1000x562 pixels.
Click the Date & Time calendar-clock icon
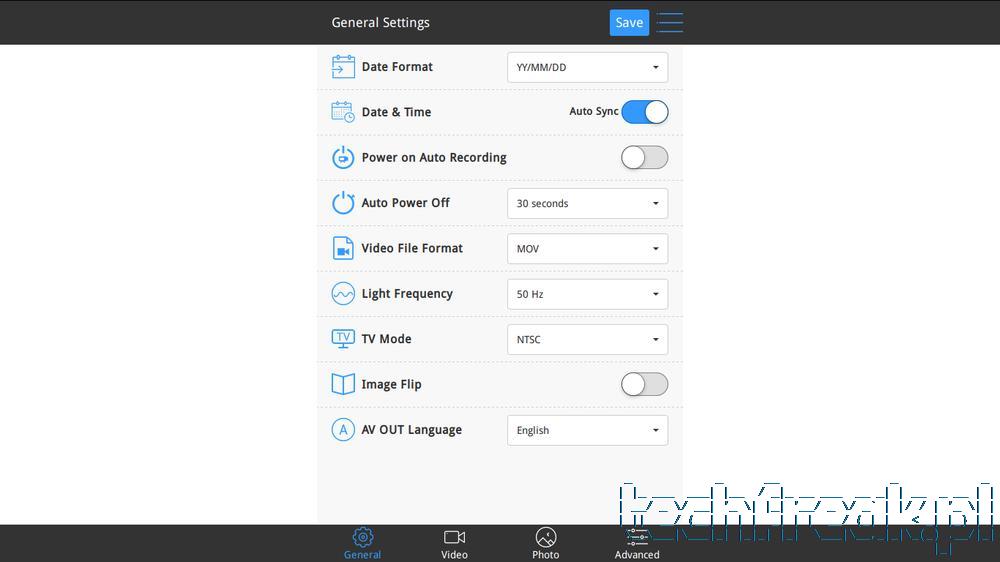tap(343, 112)
